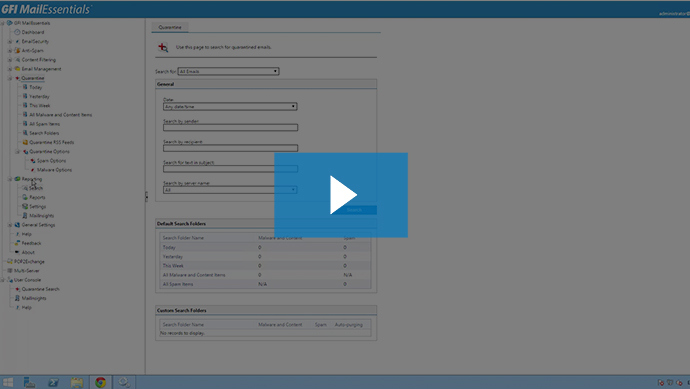Open All Spam Items tree node

pyautogui.click(x=44, y=124)
